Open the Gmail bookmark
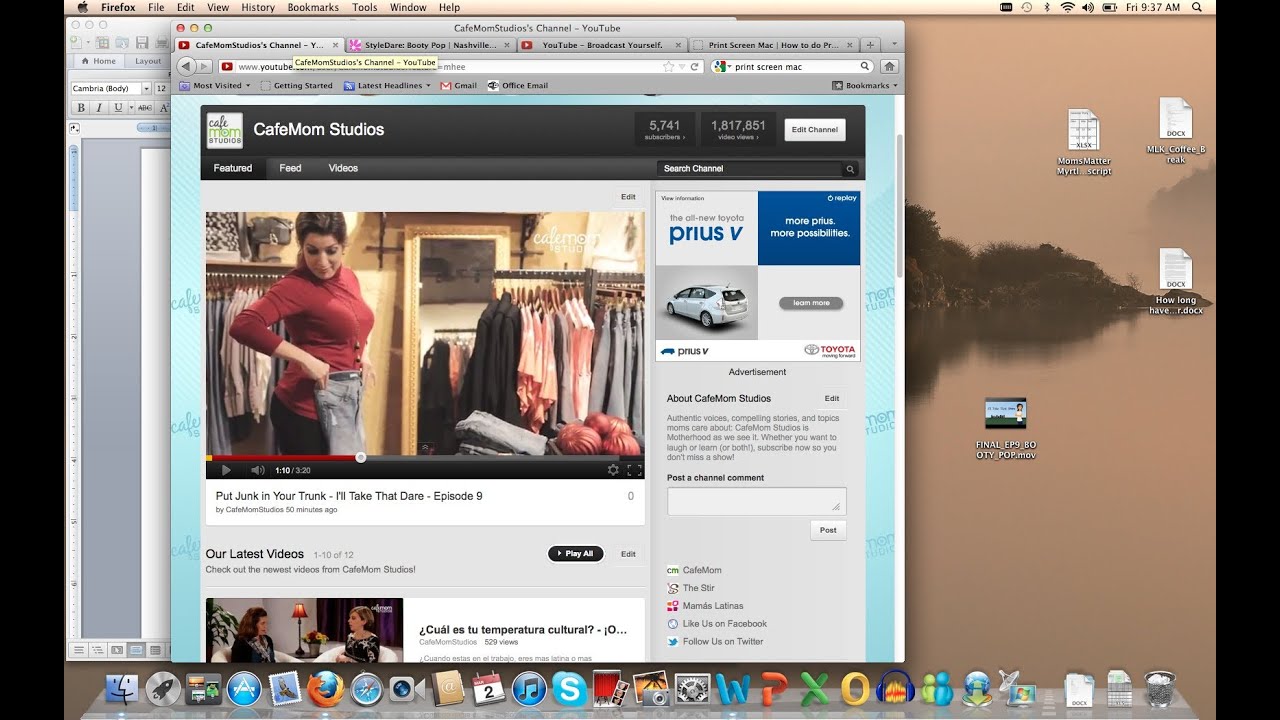This screenshot has width=1280, height=720. tap(459, 86)
